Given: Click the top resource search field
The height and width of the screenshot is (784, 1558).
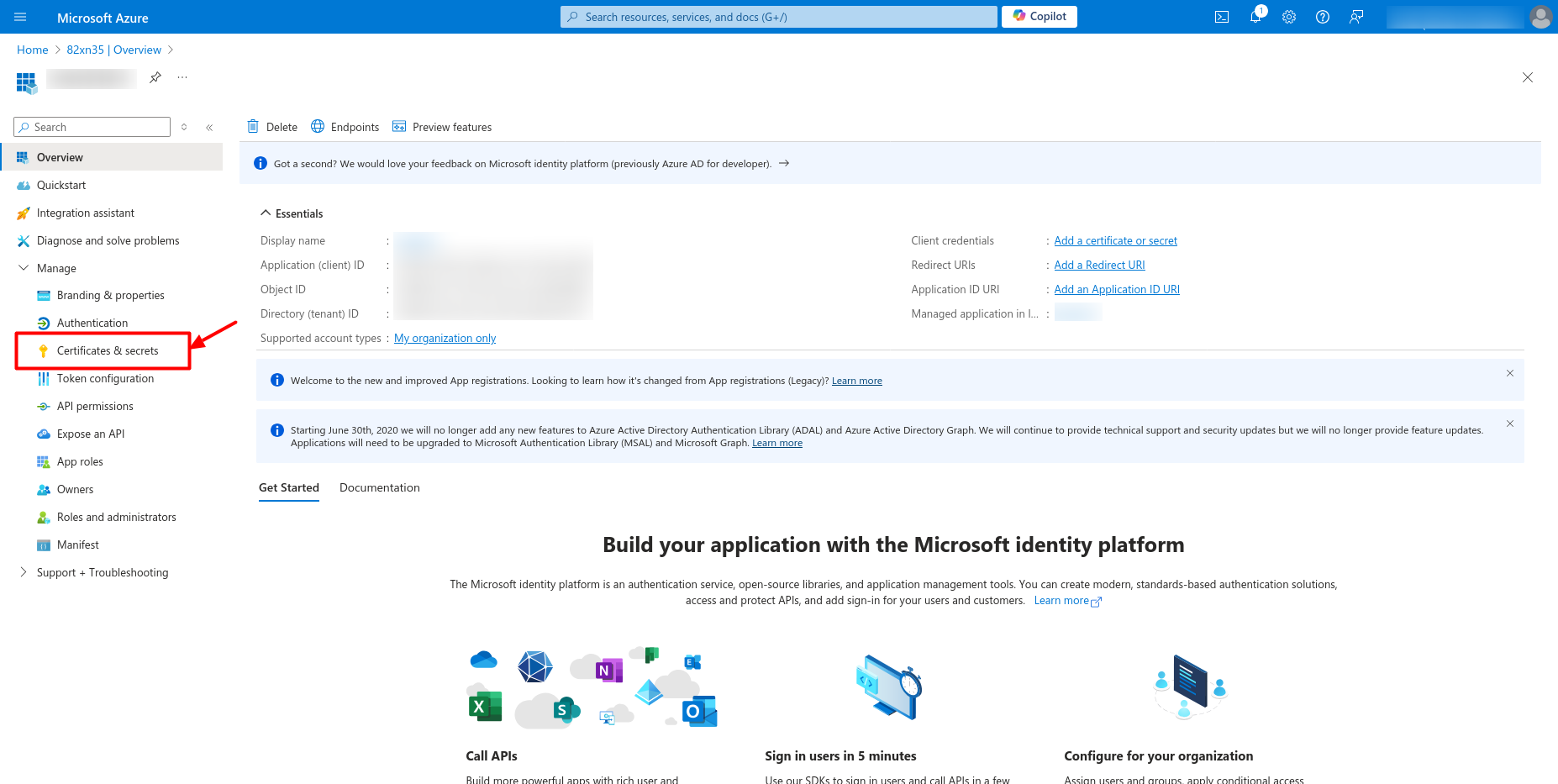Looking at the screenshot, I should [778, 17].
